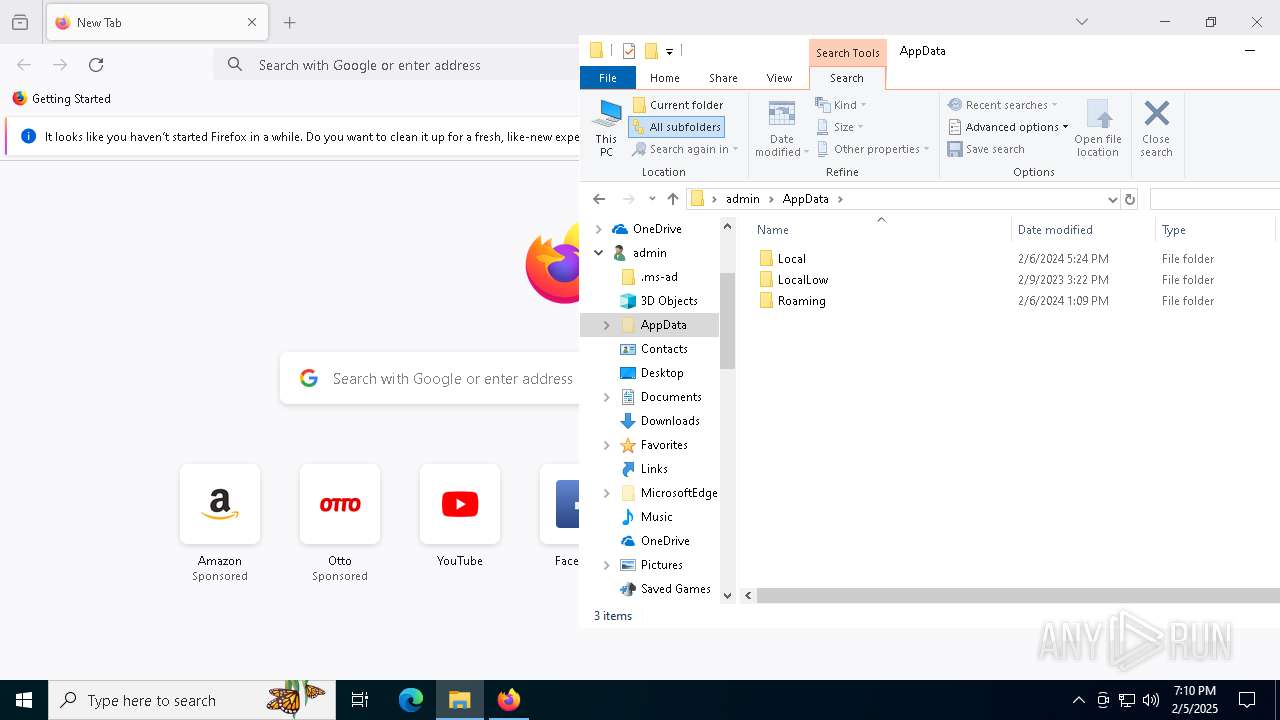Click Task View taskbar icon
The width and height of the screenshot is (1280, 720).
click(x=360, y=700)
